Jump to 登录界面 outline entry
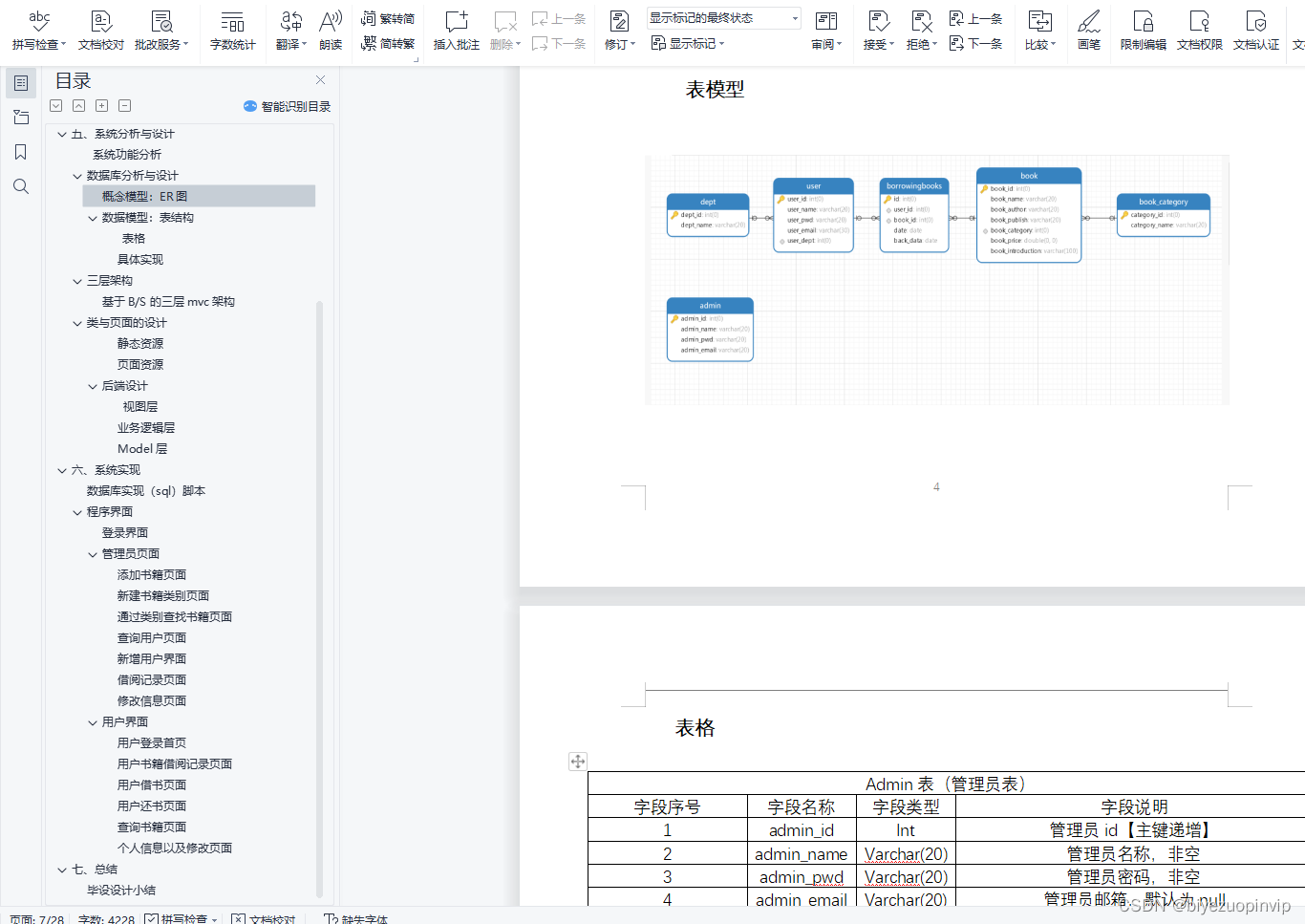Image resolution: width=1305 pixels, height=924 pixels. [125, 533]
